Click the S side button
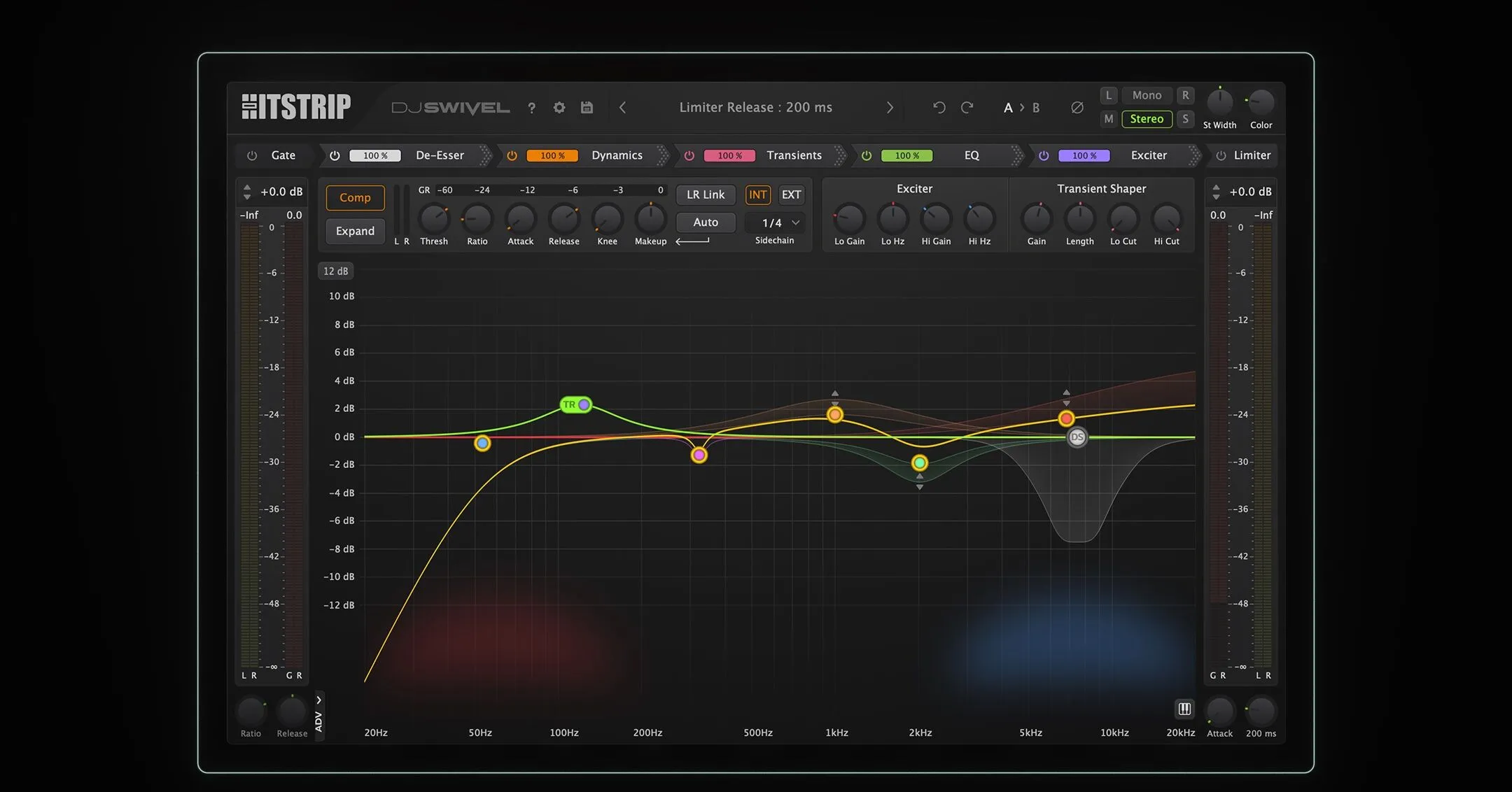The image size is (1512, 792). 1185,119
